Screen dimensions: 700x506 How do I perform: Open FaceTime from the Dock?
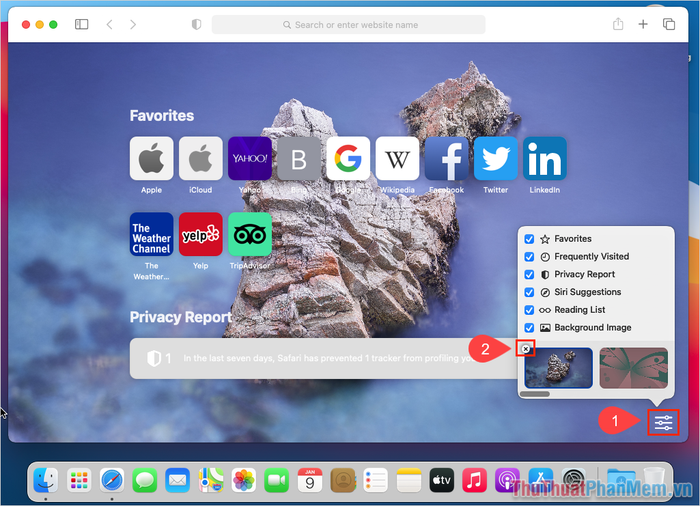tap(277, 481)
